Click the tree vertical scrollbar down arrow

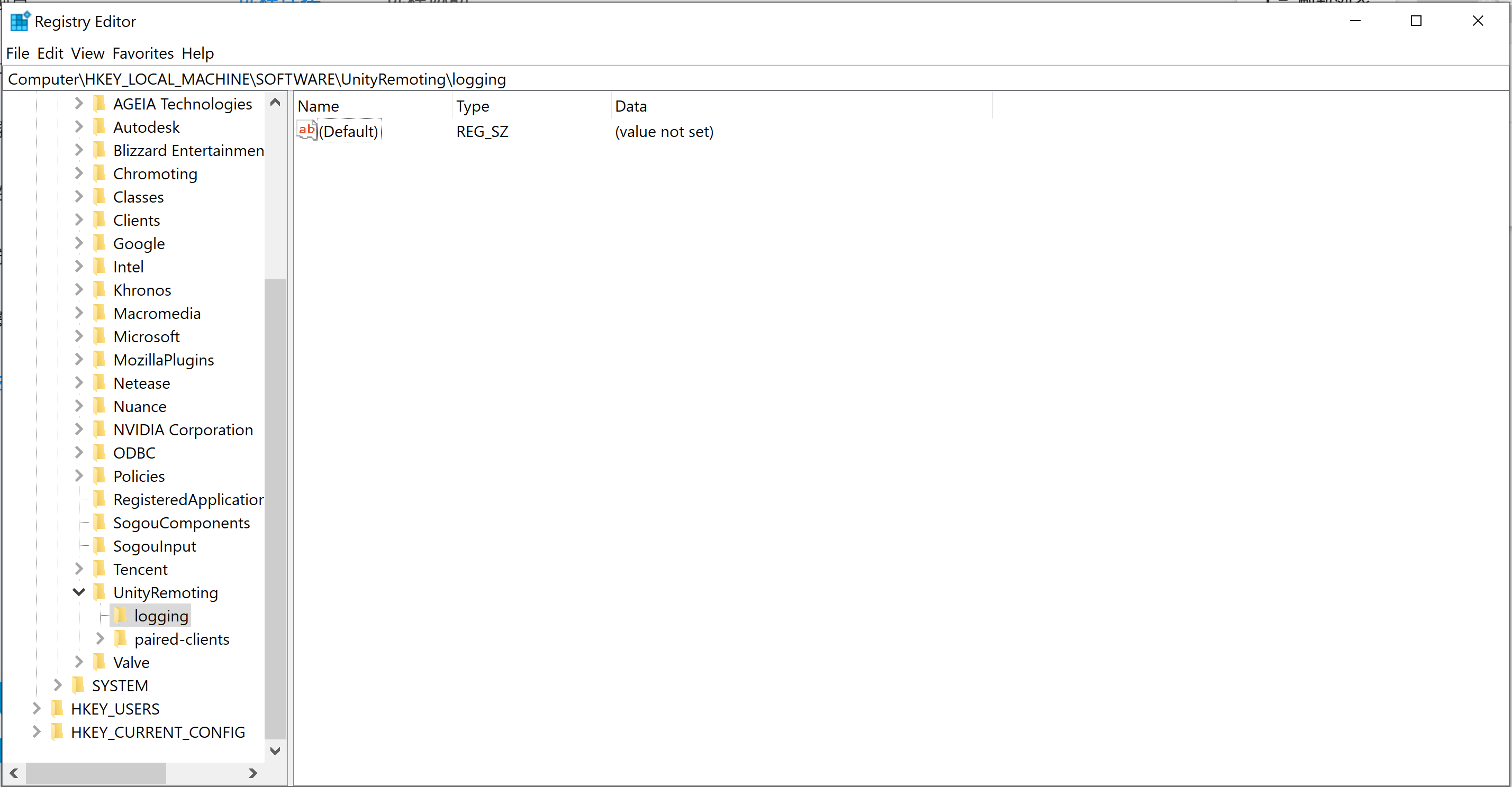[x=275, y=751]
